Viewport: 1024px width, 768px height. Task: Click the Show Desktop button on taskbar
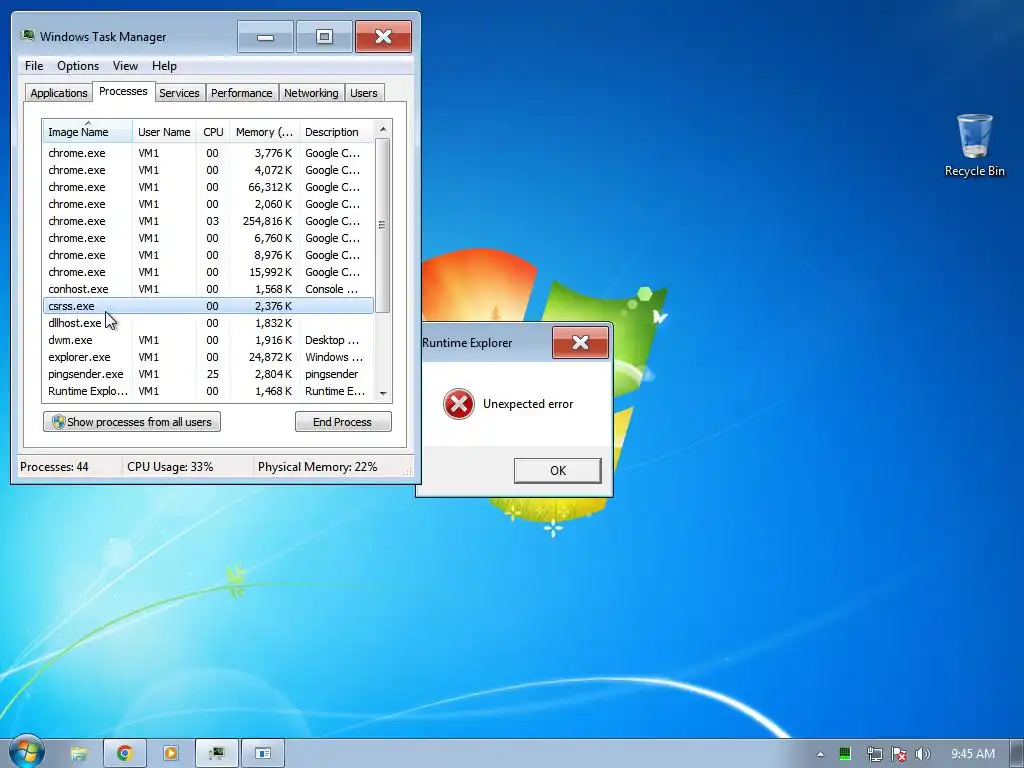pyautogui.click(x=1017, y=754)
